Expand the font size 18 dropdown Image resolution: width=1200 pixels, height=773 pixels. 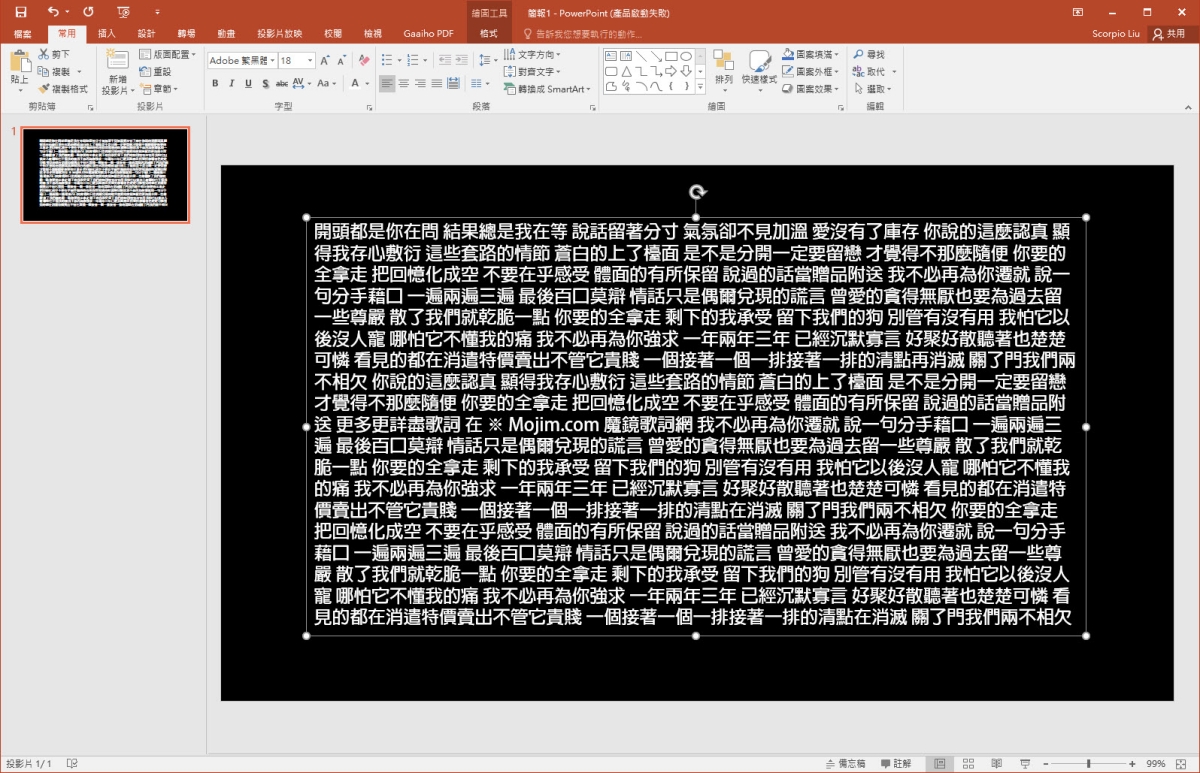(310, 61)
